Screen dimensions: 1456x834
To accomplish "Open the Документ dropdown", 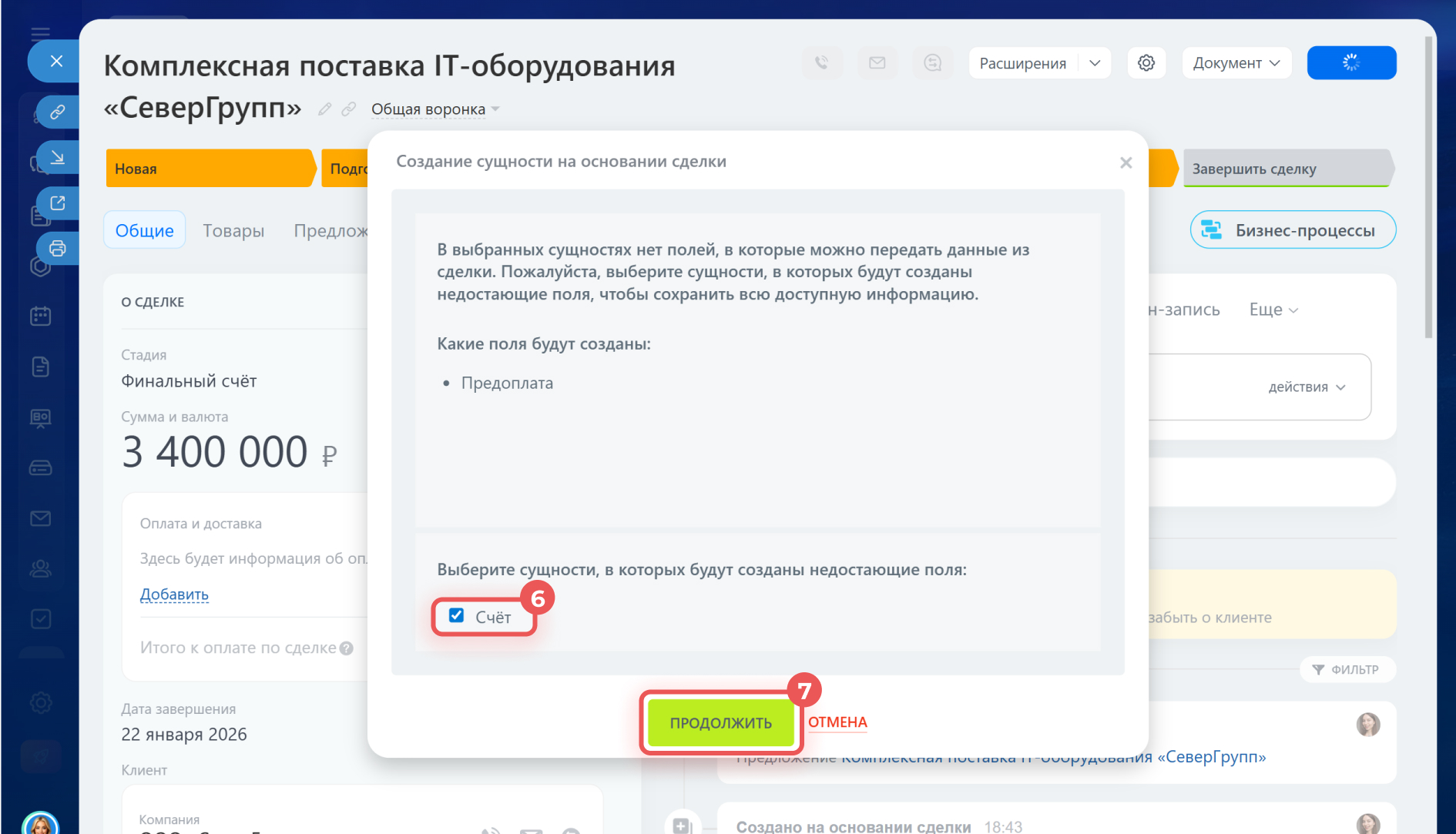I will tap(1236, 63).
